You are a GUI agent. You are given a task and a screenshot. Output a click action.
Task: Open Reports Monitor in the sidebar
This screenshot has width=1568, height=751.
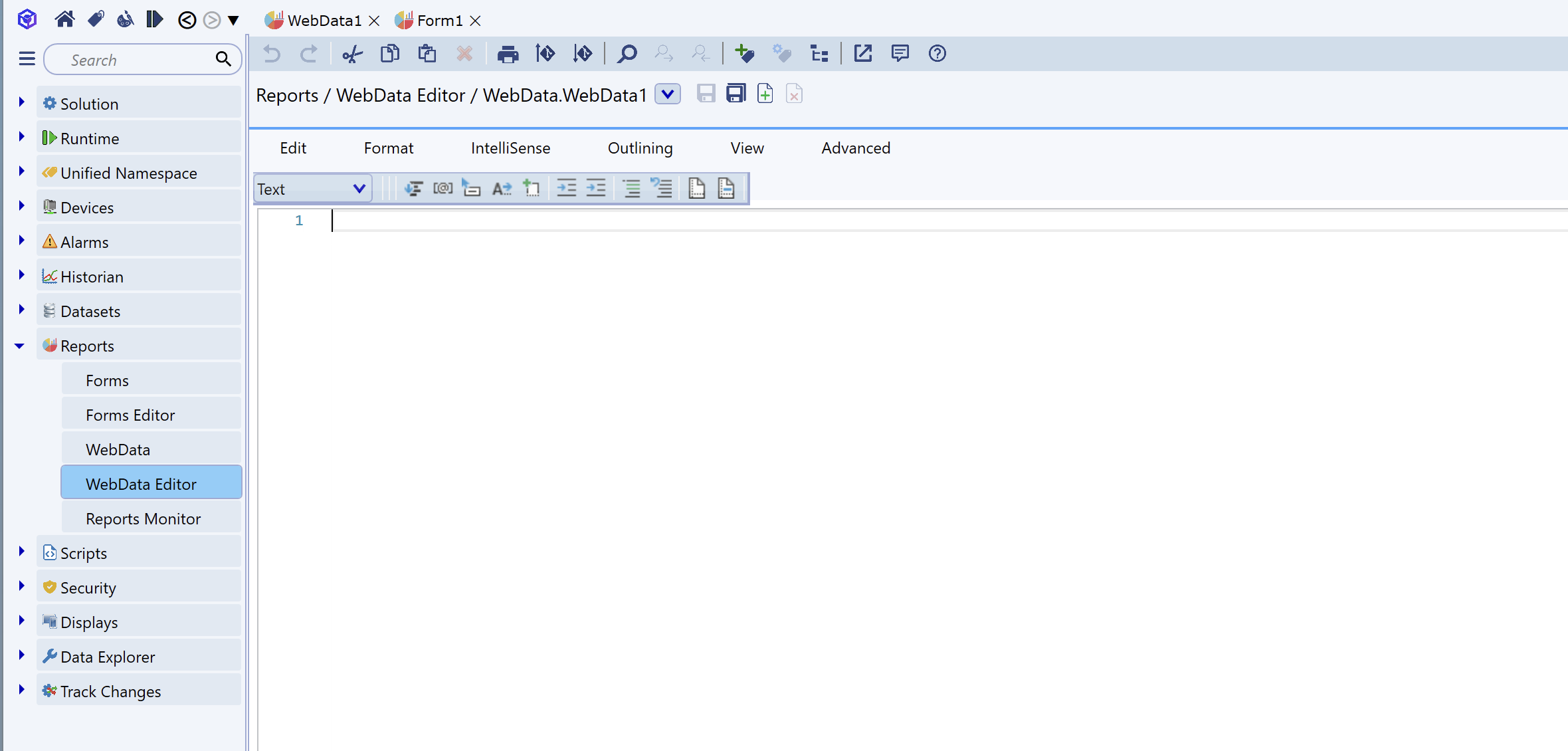tap(143, 518)
